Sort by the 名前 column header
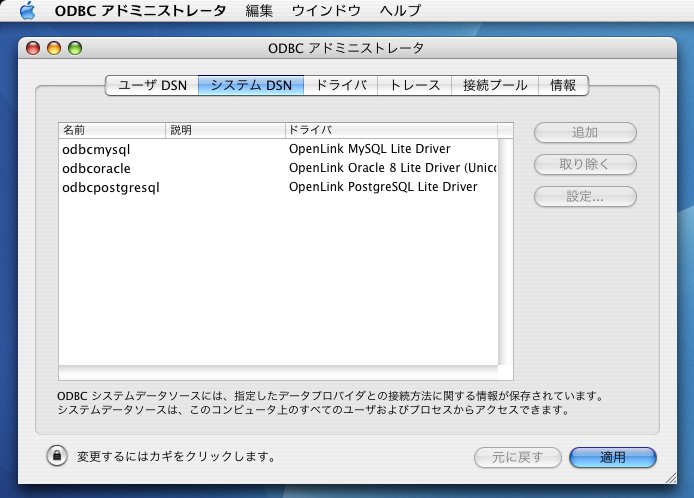The image size is (694, 498). click(x=112, y=130)
